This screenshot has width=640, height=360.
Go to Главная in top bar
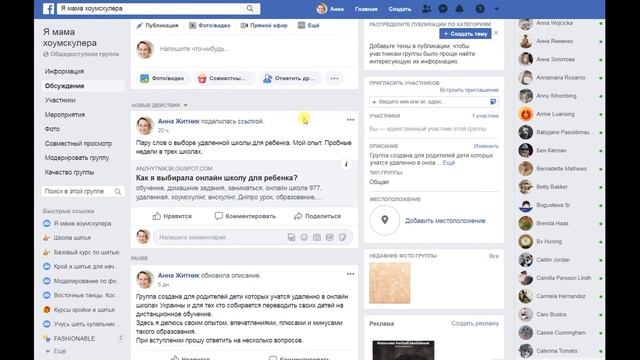click(x=366, y=9)
